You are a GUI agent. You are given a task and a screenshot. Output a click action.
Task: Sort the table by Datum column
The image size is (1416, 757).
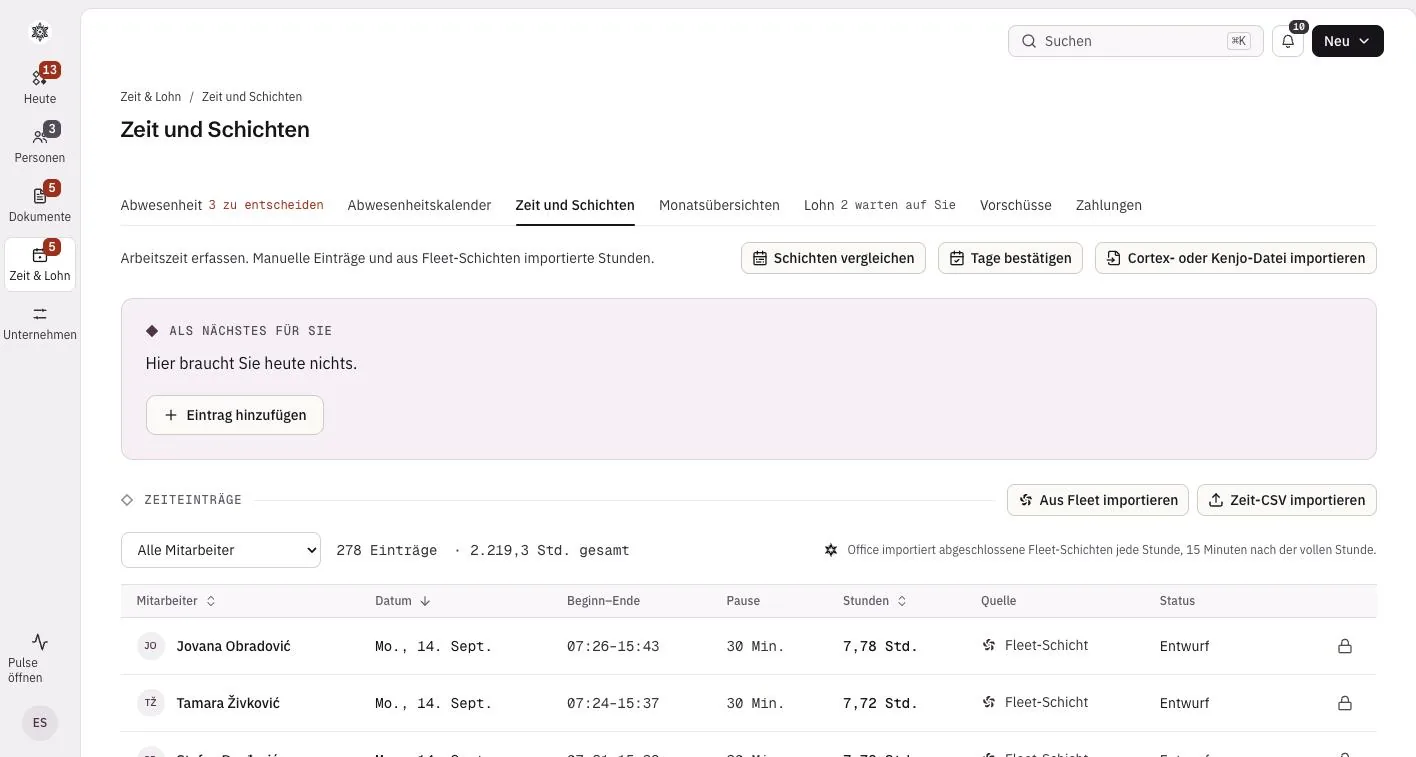(403, 601)
